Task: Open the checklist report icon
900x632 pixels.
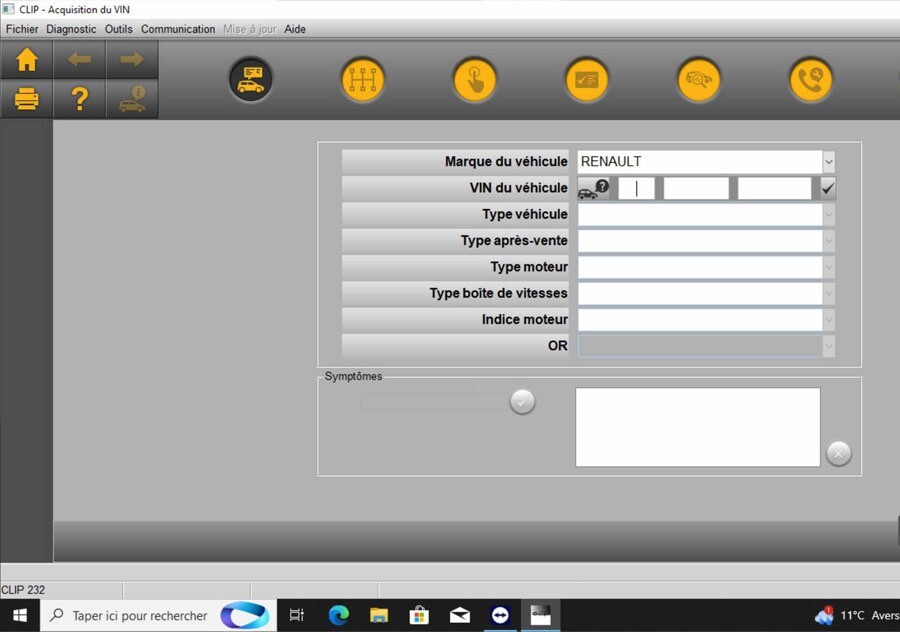Action: pos(587,80)
